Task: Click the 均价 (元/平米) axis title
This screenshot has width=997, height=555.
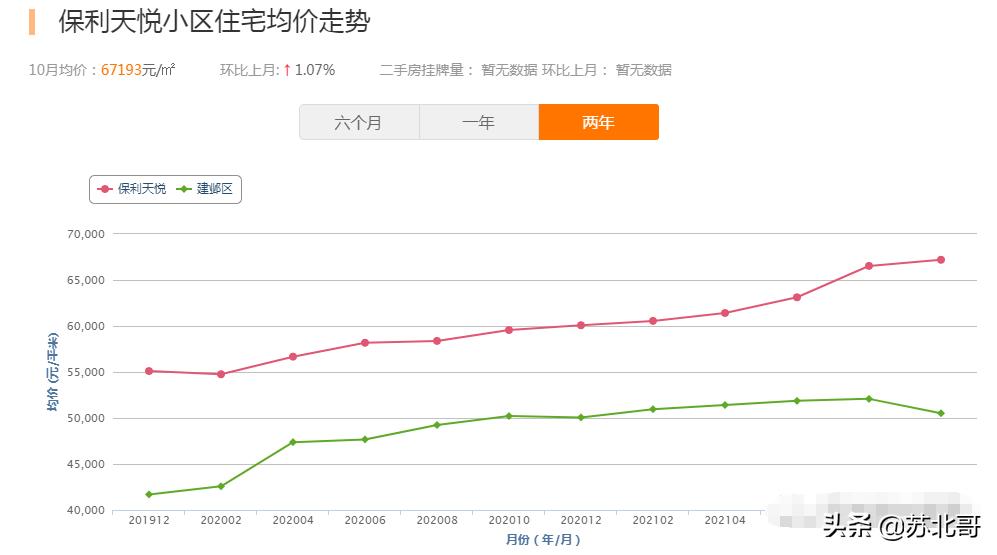Action: tap(53, 372)
